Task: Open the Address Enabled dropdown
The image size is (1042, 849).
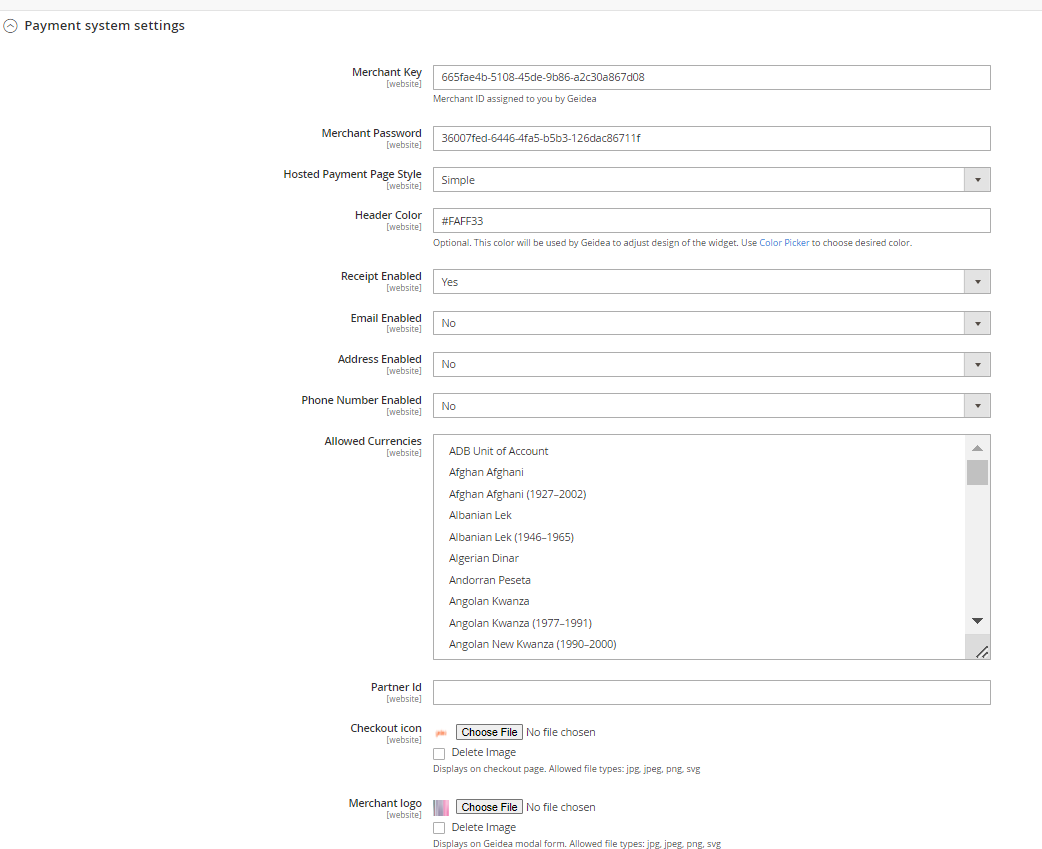Action: (711, 364)
